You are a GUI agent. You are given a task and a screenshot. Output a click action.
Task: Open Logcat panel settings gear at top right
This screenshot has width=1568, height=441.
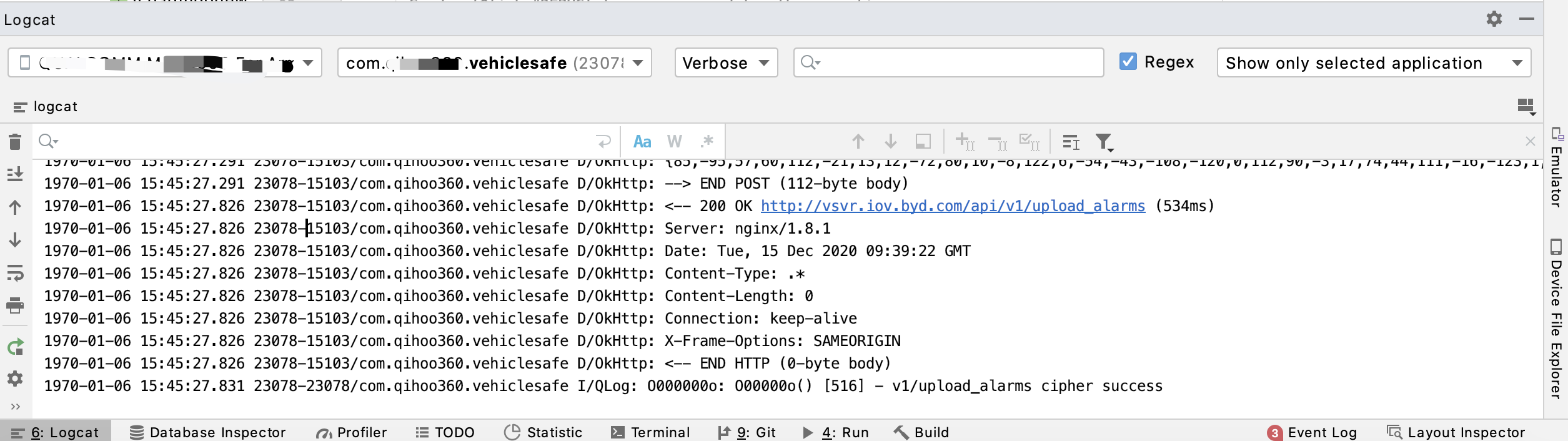[x=1494, y=19]
